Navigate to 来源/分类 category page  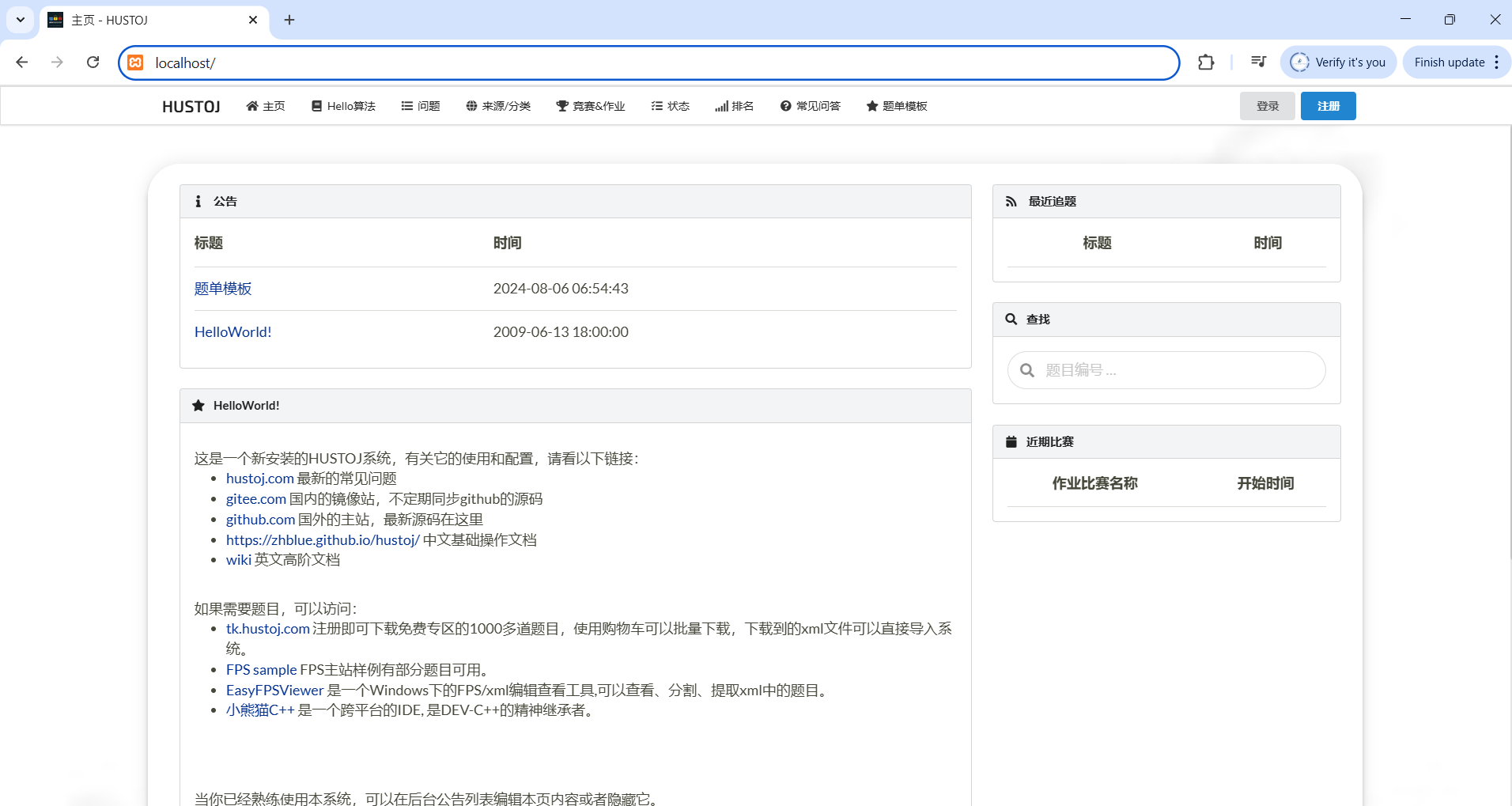(498, 106)
